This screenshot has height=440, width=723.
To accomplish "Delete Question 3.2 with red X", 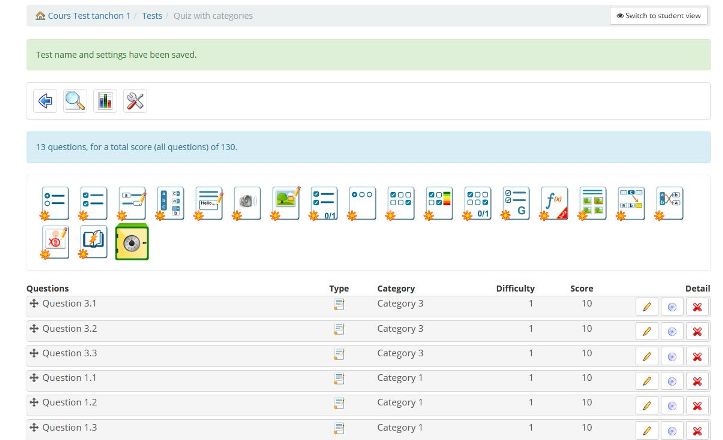I will 697,332.
